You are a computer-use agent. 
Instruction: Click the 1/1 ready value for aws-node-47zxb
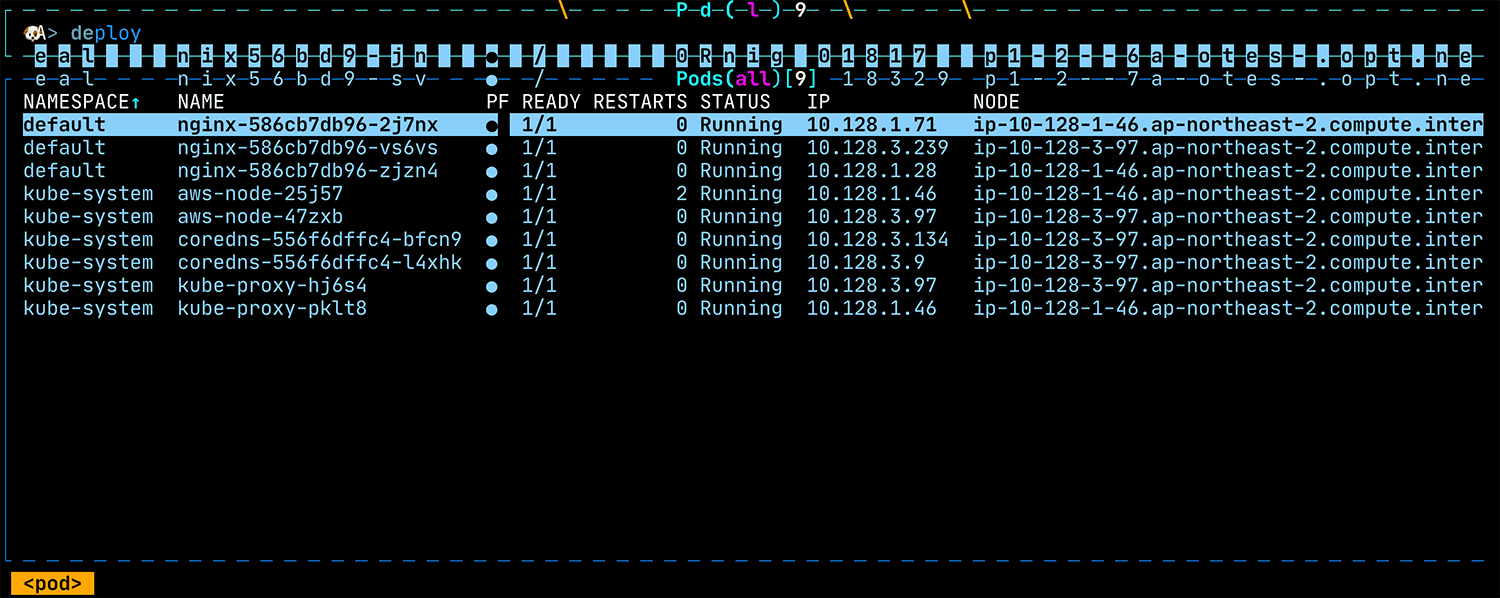point(539,217)
